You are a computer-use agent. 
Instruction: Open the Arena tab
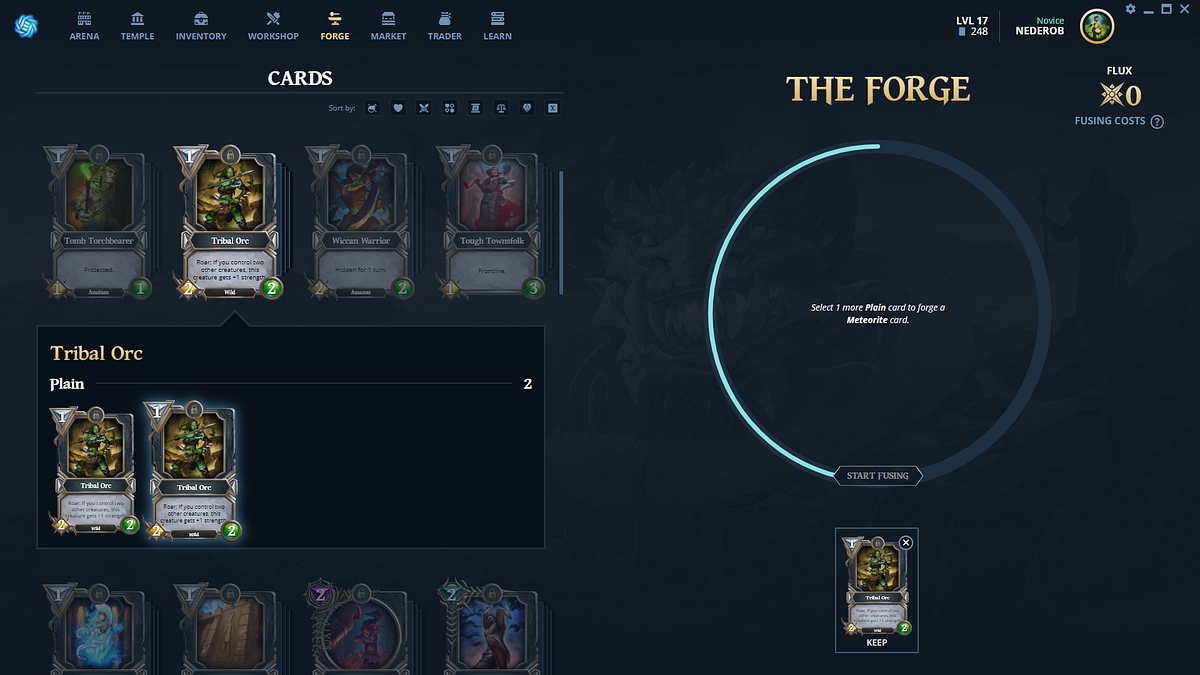[84, 26]
